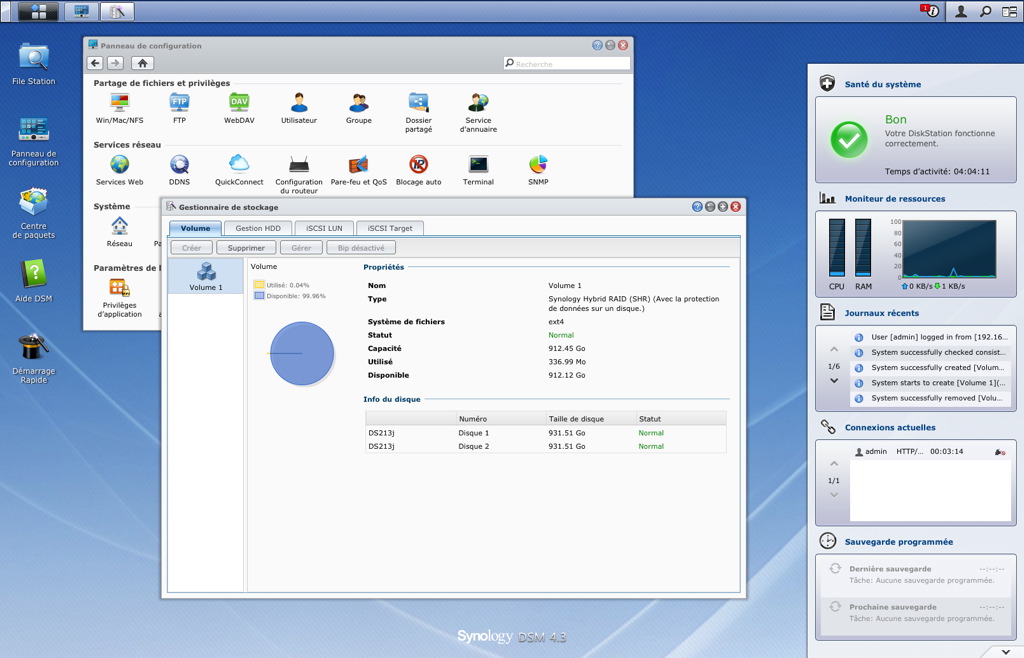Viewport: 1024px width, 658px height.
Task: Open SNMP settings icon
Action: pos(538,170)
